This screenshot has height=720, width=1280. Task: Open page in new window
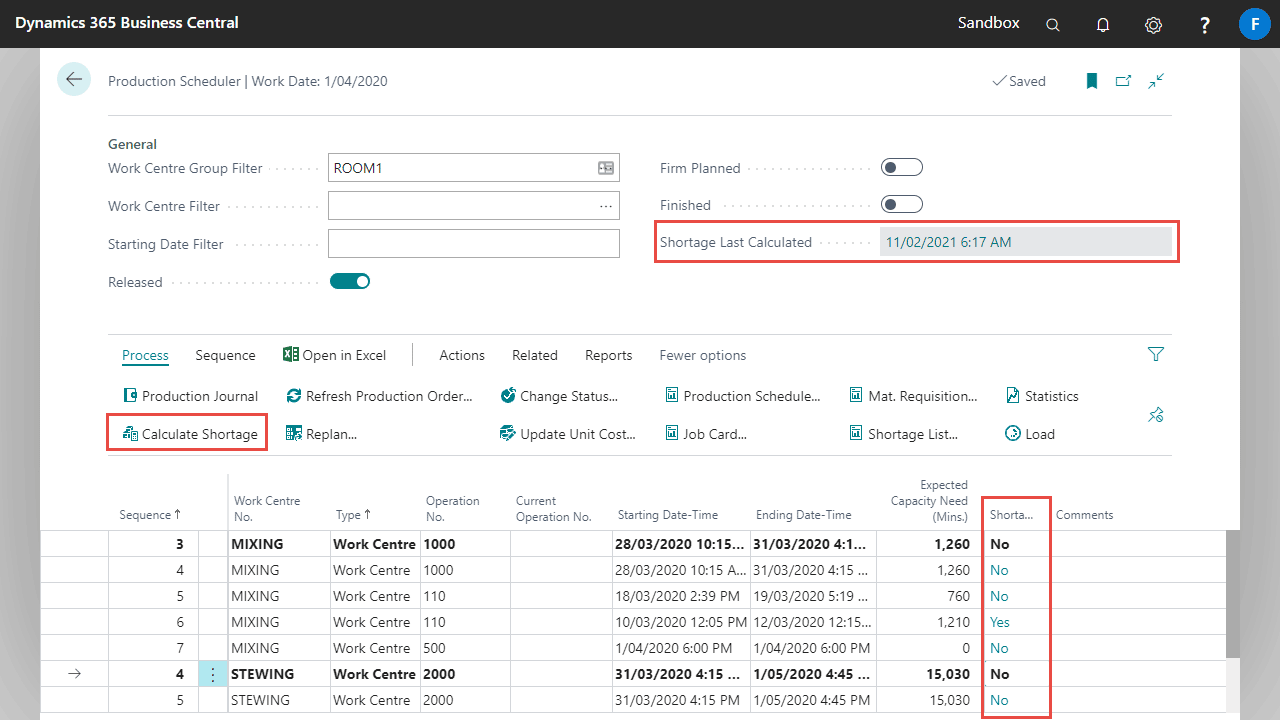click(1123, 81)
